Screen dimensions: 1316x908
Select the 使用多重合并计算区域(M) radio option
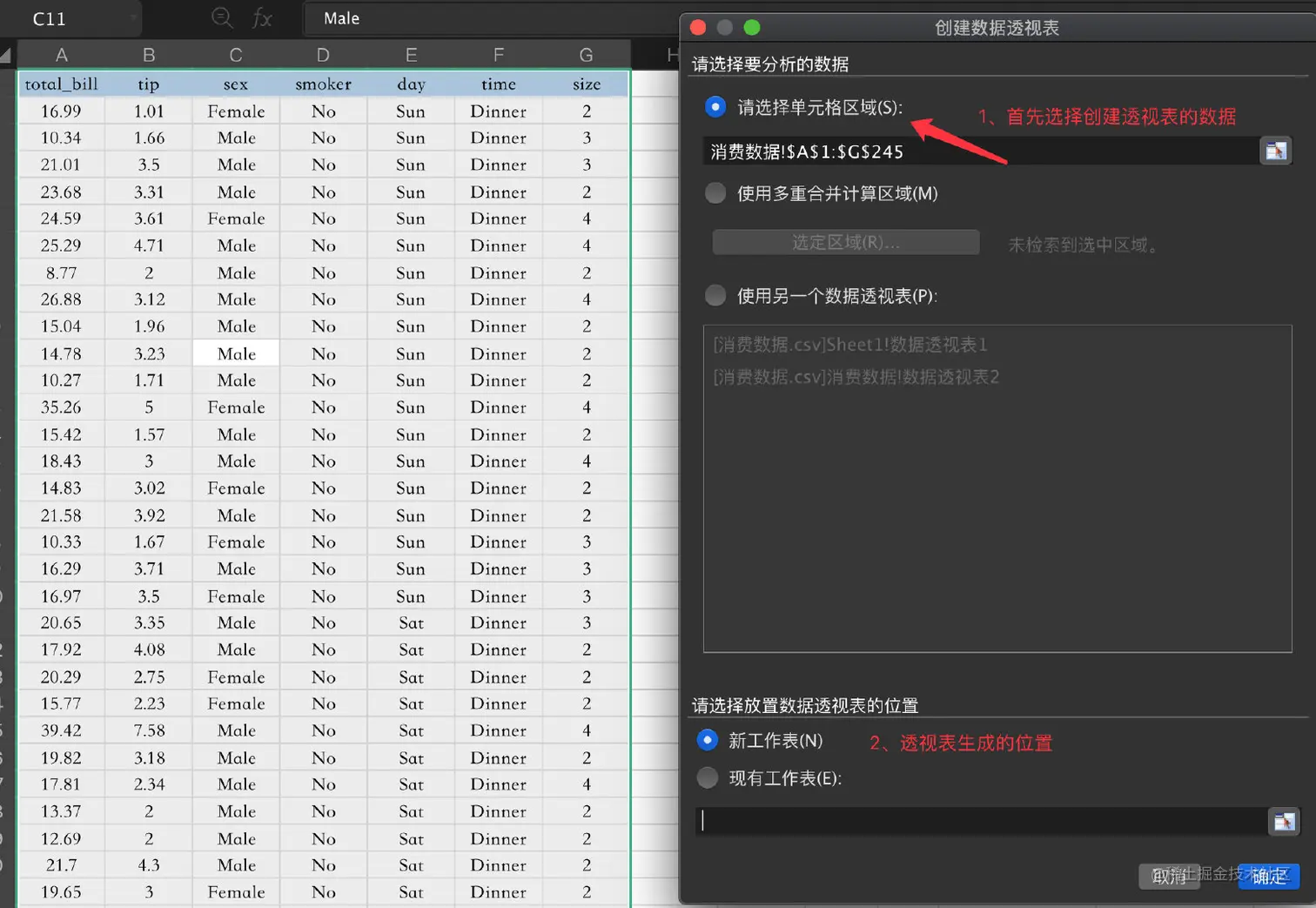(x=715, y=193)
